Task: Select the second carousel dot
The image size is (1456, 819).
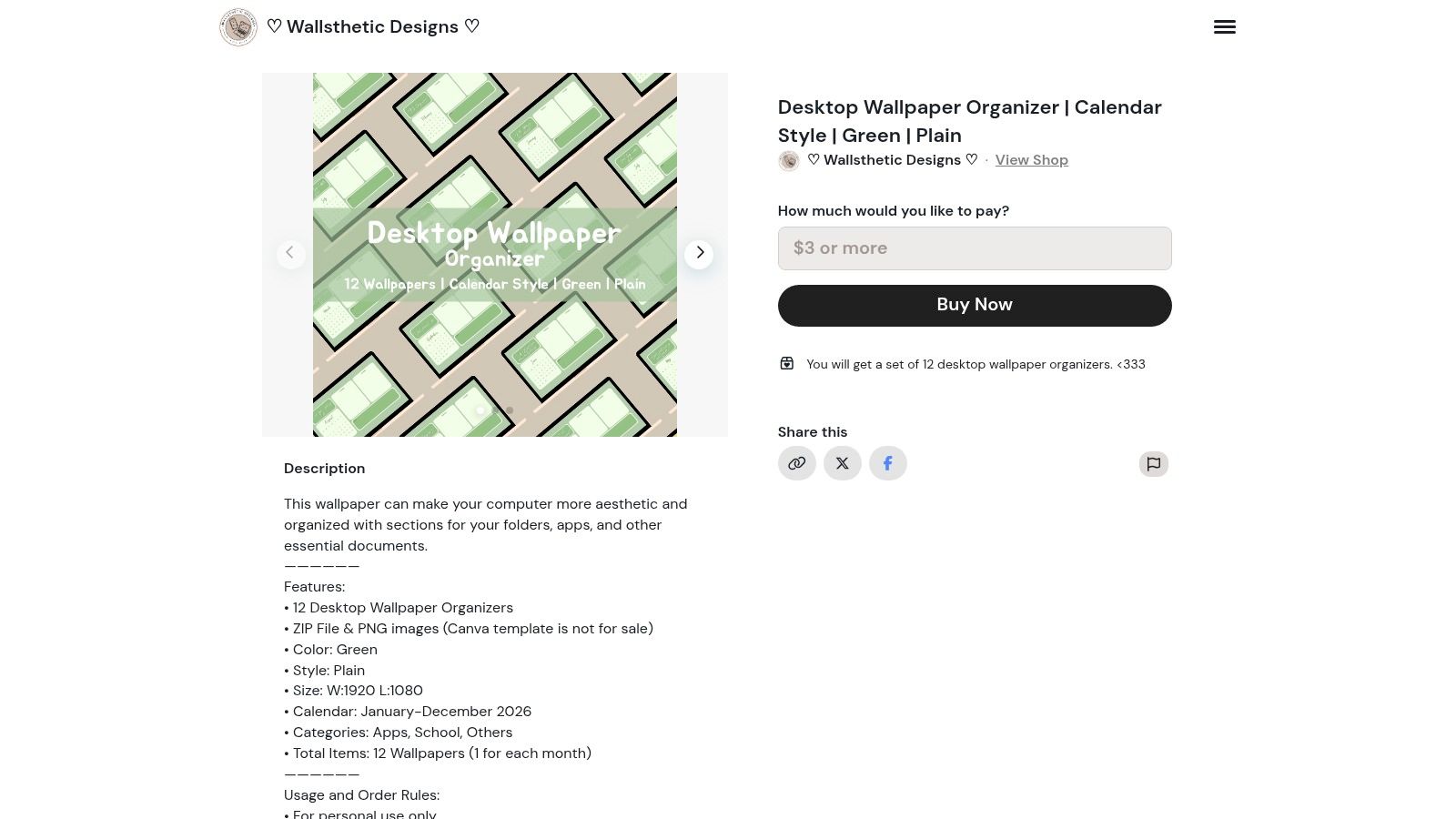Action: tap(509, 410)
